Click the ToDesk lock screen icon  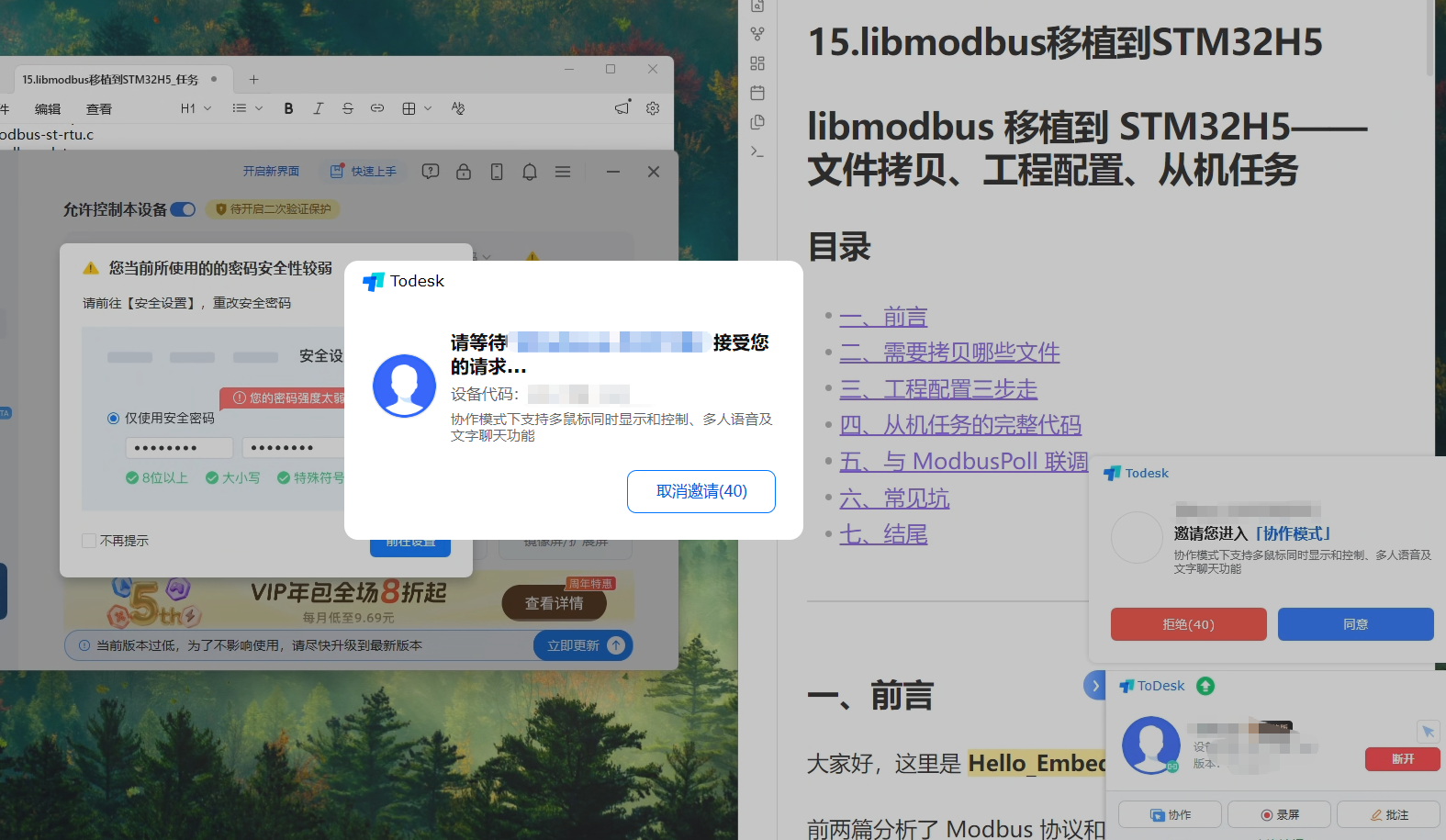click(x=464, y=172)
